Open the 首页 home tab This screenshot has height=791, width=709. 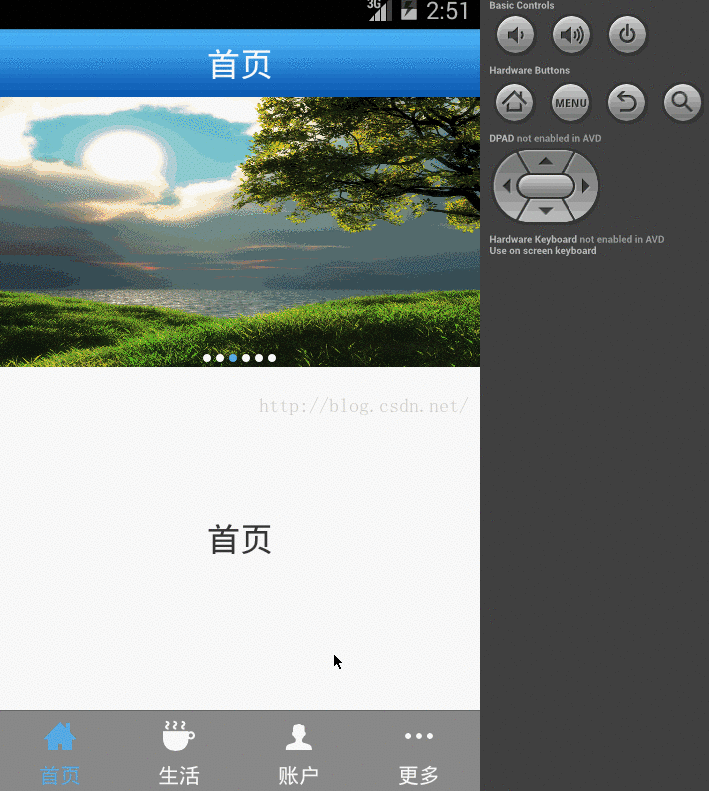(x=60, y=753)
